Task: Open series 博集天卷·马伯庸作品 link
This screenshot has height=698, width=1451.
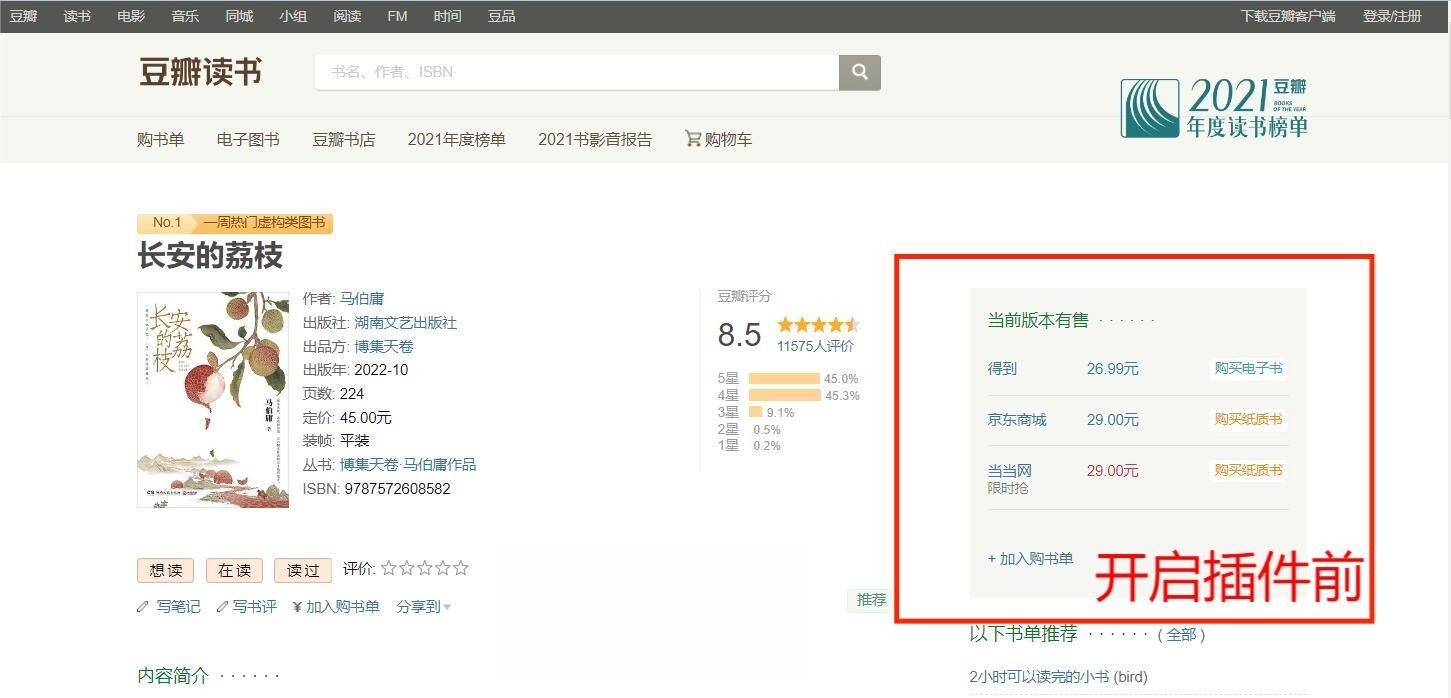Action: click(x=408, y=464)
